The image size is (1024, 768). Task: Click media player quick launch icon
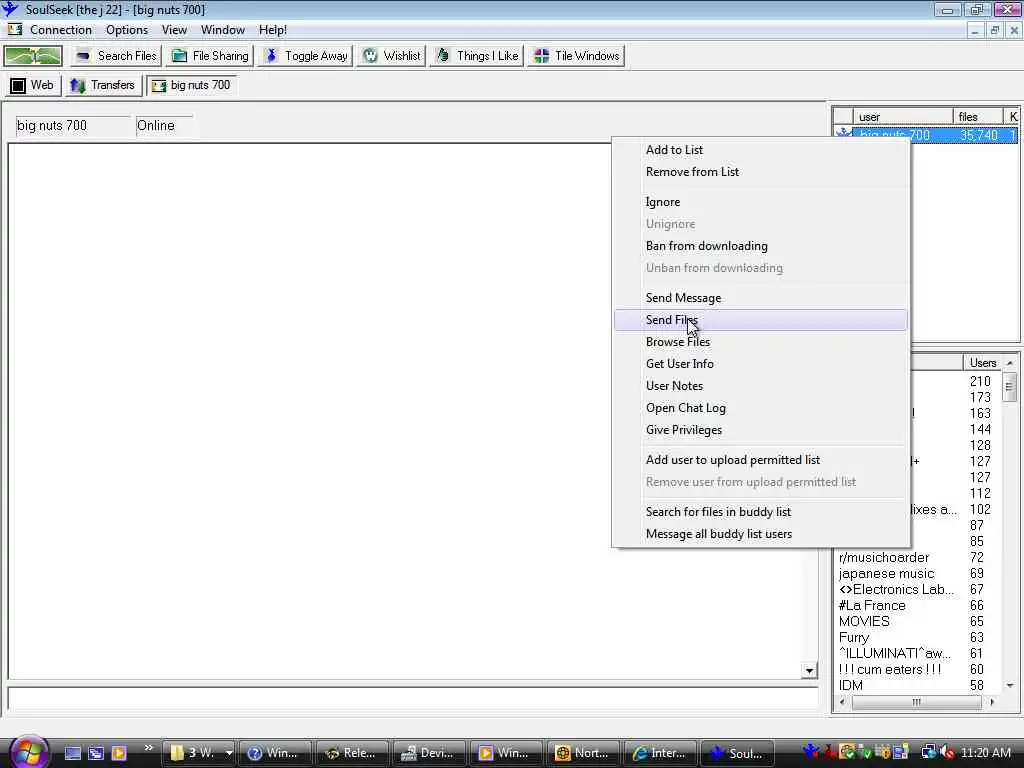coord(119,753)
